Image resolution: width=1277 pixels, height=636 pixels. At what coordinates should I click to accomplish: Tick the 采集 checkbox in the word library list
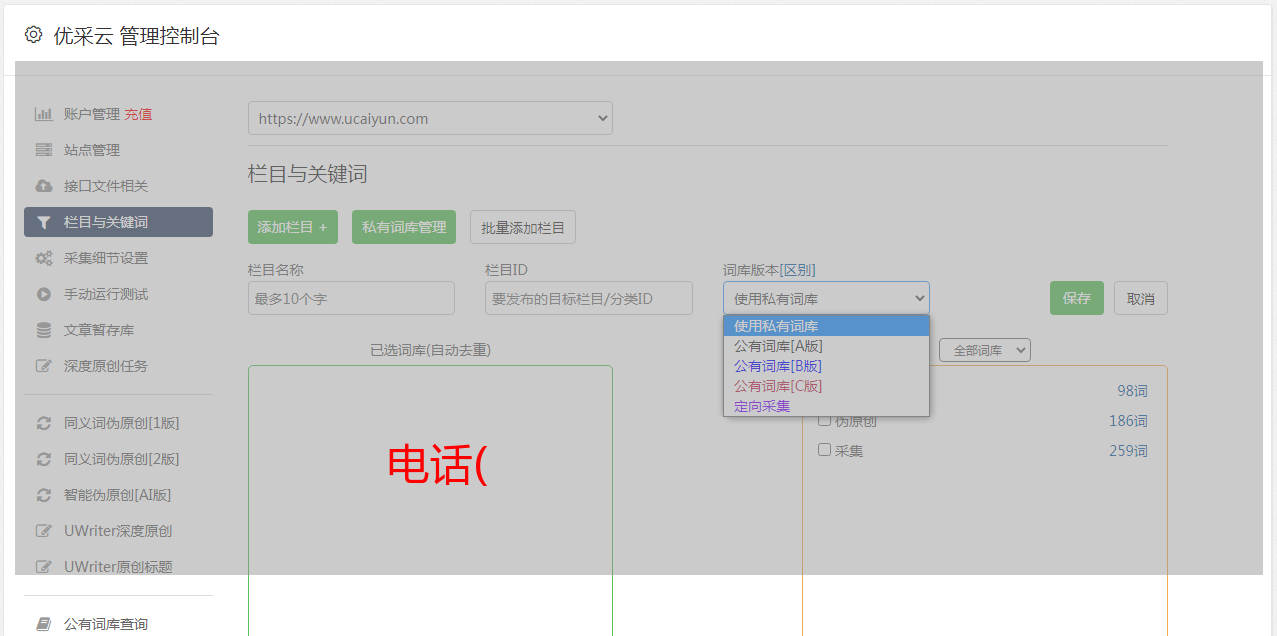pos(825,450)
